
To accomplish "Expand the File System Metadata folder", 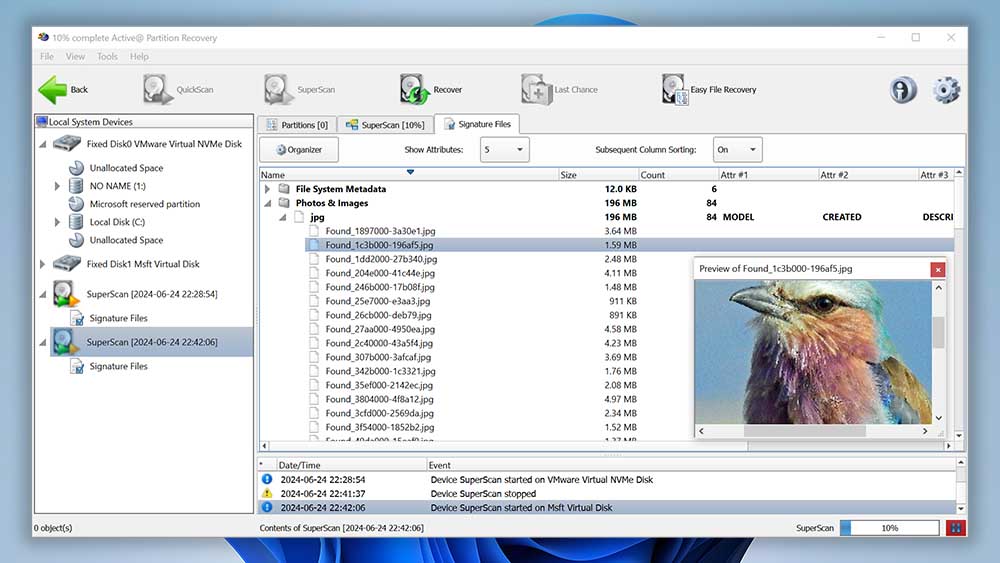I will pos(267,189).
